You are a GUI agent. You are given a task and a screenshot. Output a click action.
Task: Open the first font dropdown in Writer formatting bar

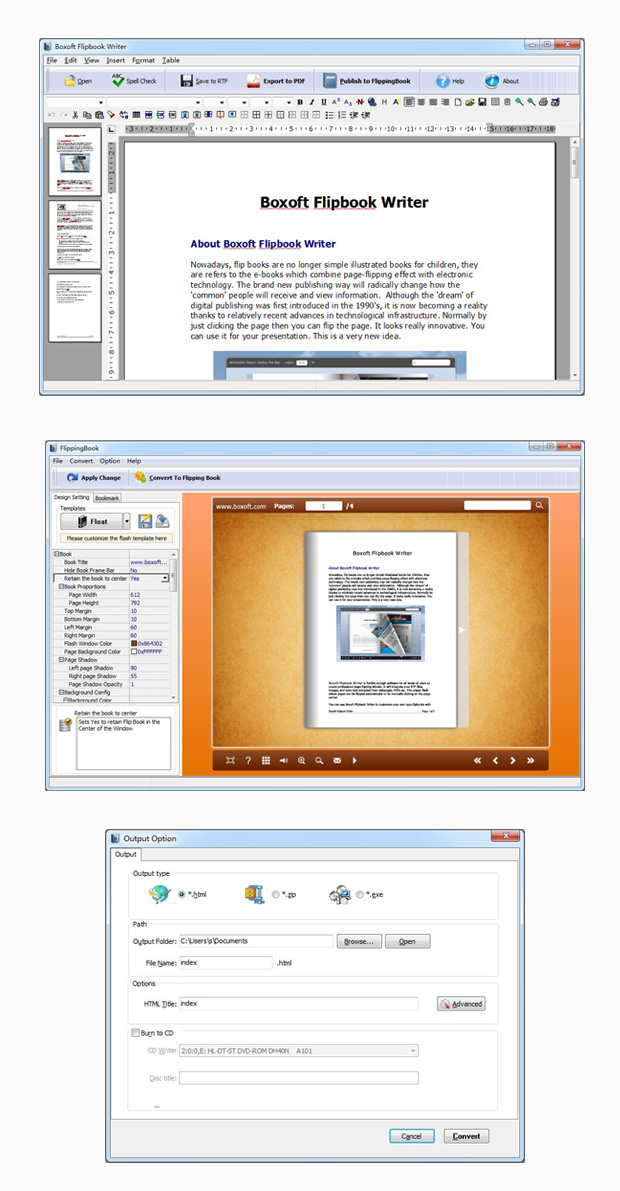coord(101,102)
